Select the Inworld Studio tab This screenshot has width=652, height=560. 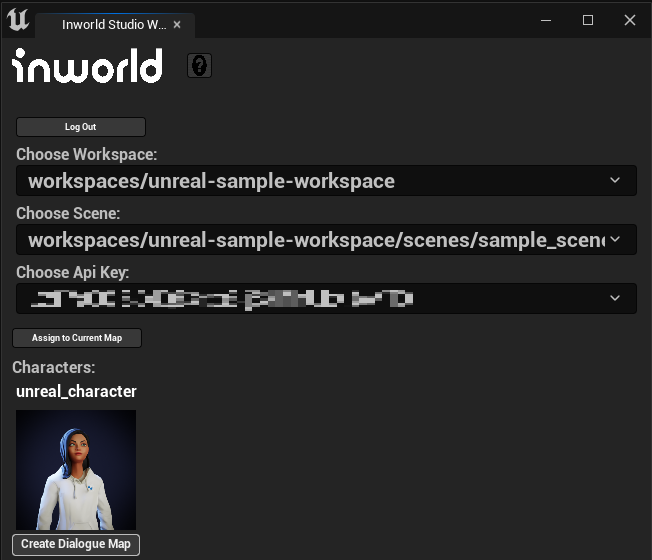tap(114, 25)
